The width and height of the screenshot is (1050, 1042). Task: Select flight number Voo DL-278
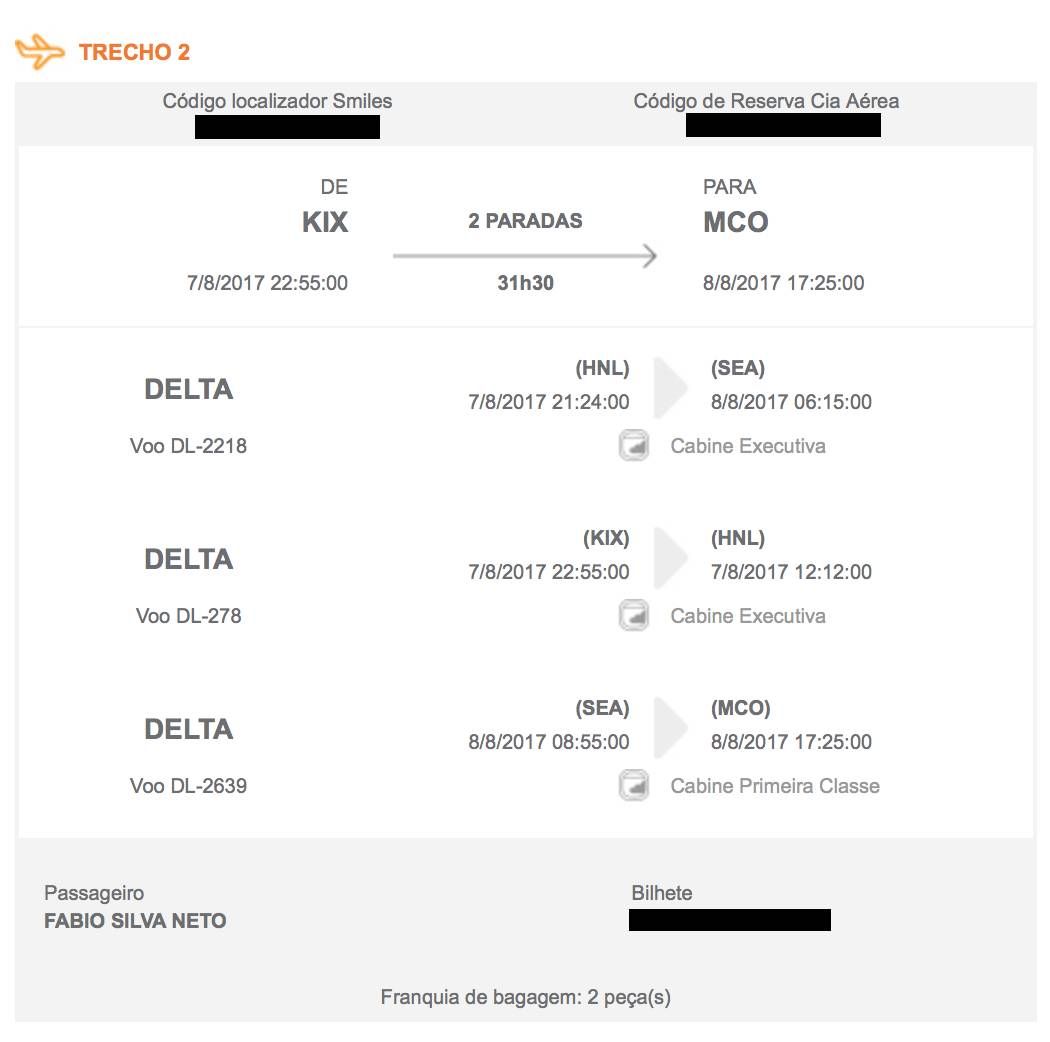click(188, 616)
